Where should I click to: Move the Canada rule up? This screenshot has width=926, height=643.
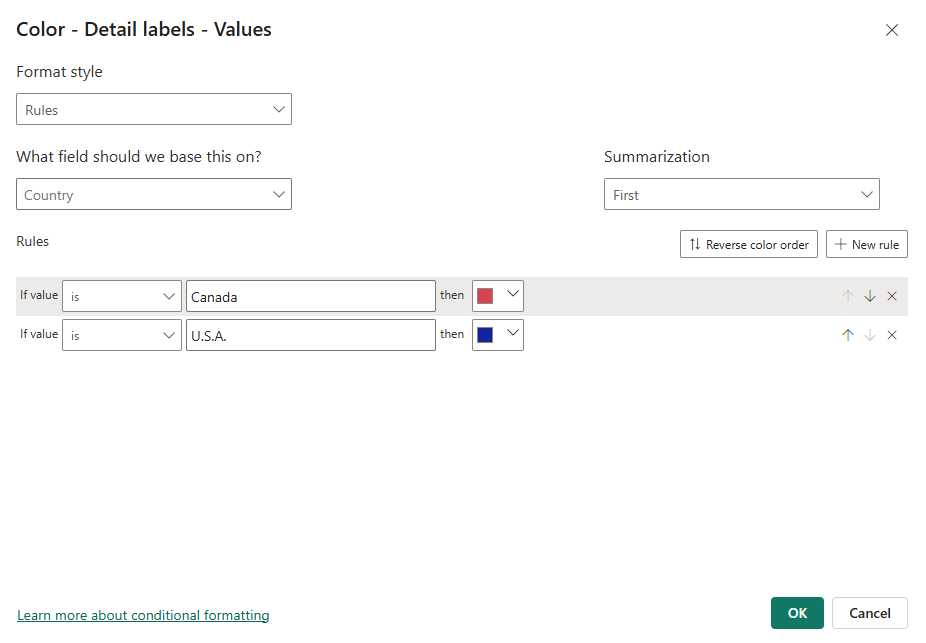[x=848, y=296]
